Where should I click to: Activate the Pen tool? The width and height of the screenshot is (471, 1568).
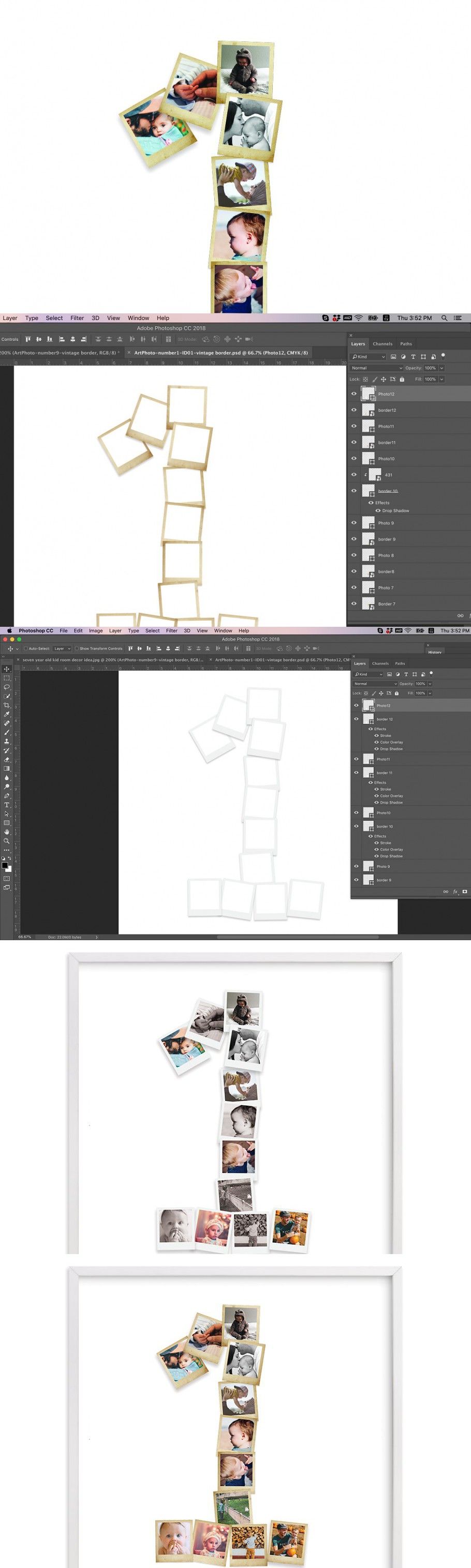[7, 795]
